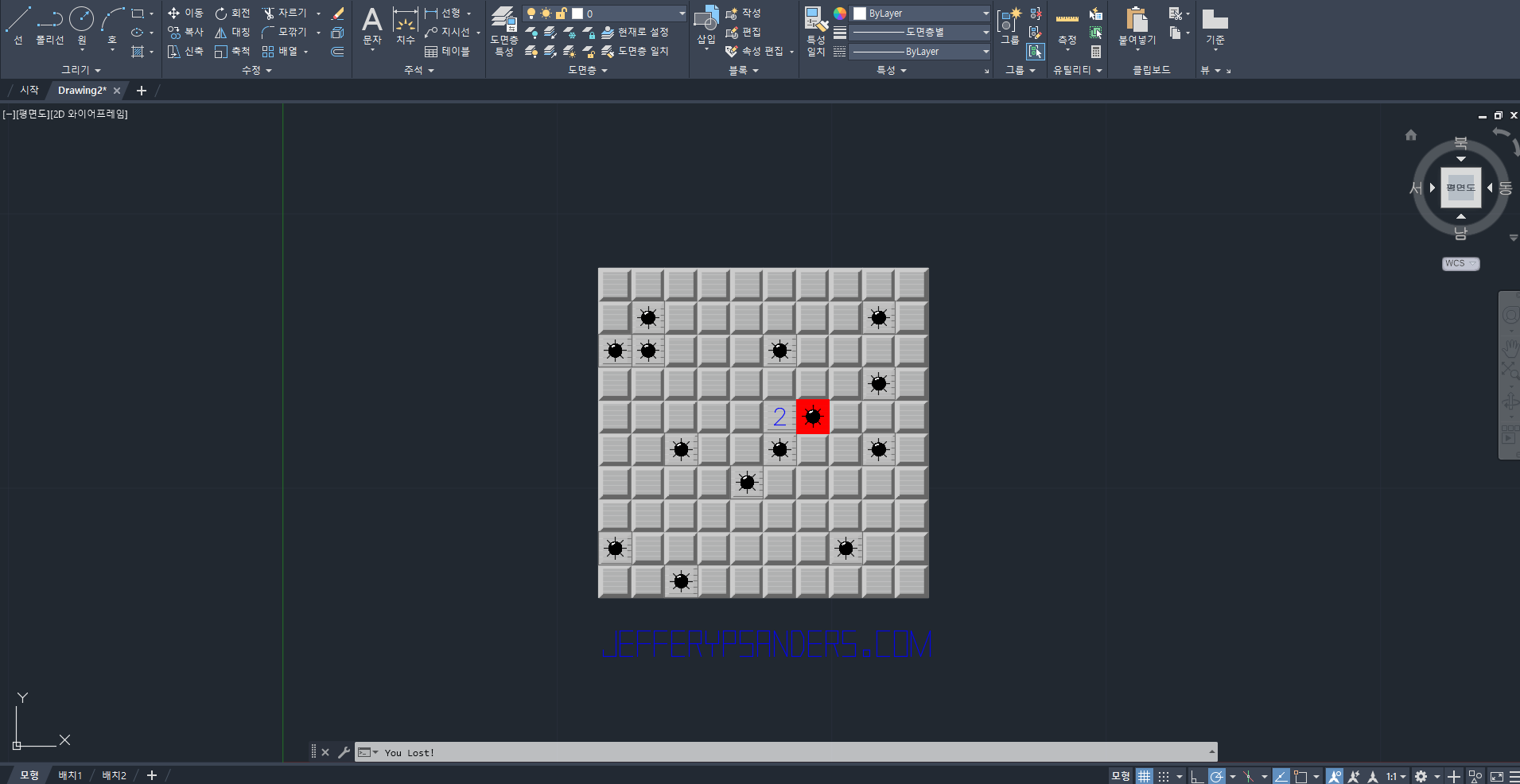Open a new drawing tab with plus
1520x784 pixels.
point(142,91)
